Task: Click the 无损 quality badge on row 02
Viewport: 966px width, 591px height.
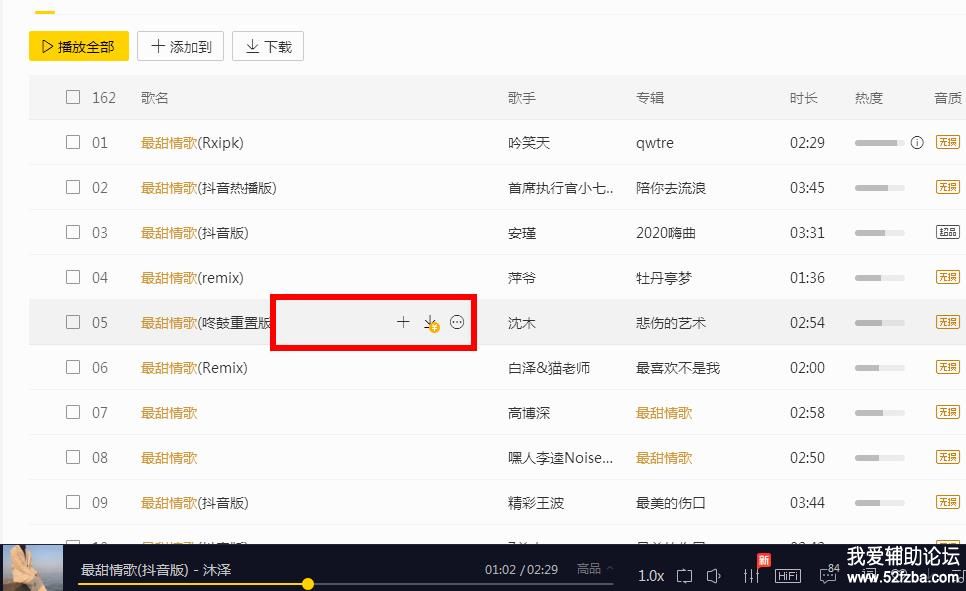Action: [948, 187]
